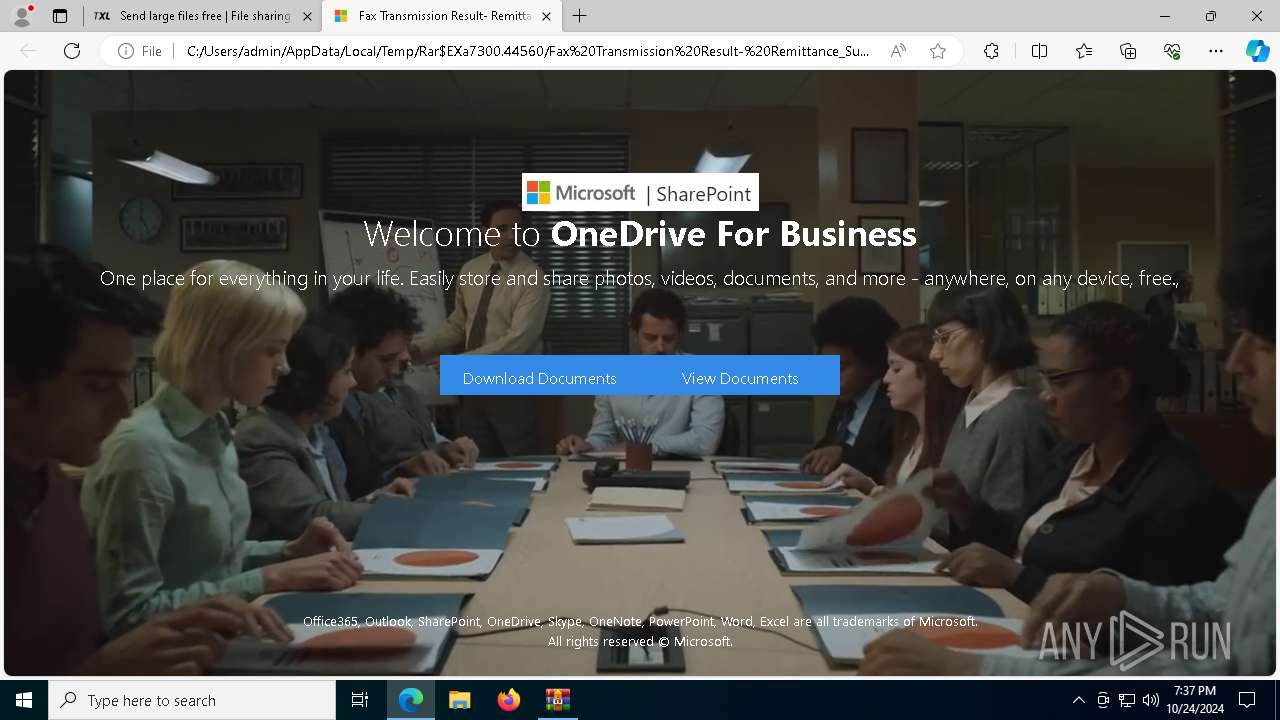Open the browser profile icon

[22, 16]
